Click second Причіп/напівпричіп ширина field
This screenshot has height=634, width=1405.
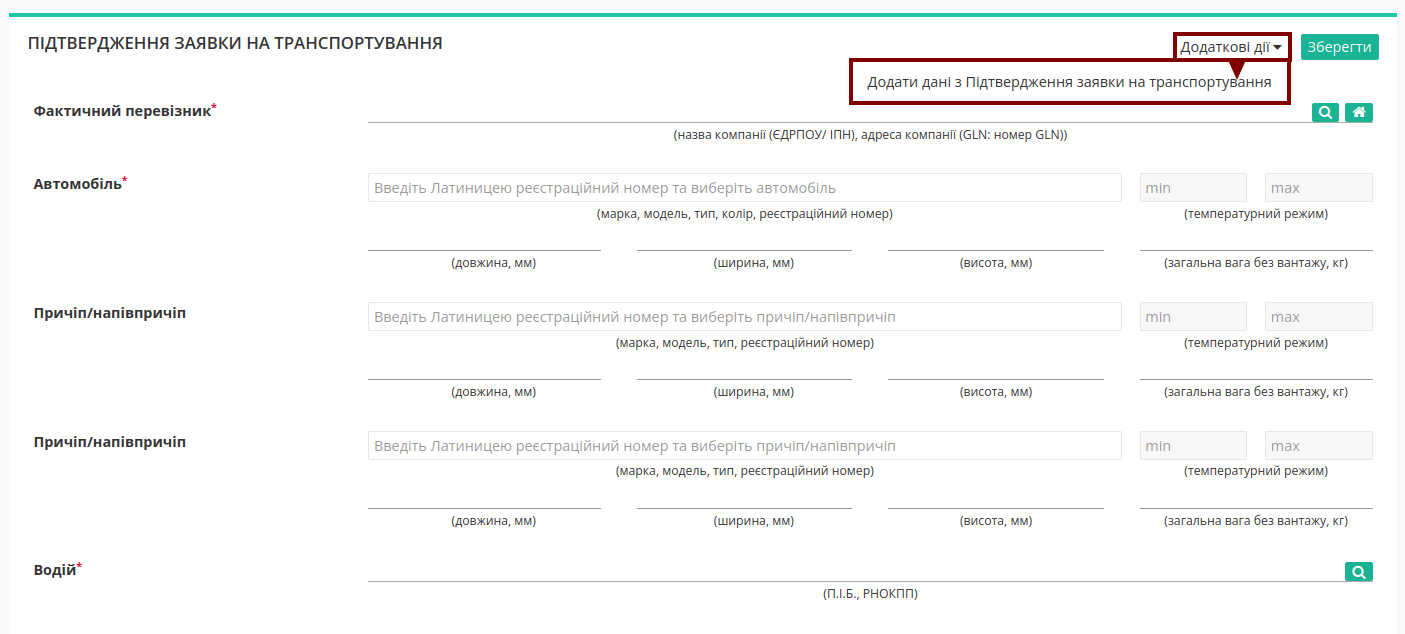tap(744, 497)
